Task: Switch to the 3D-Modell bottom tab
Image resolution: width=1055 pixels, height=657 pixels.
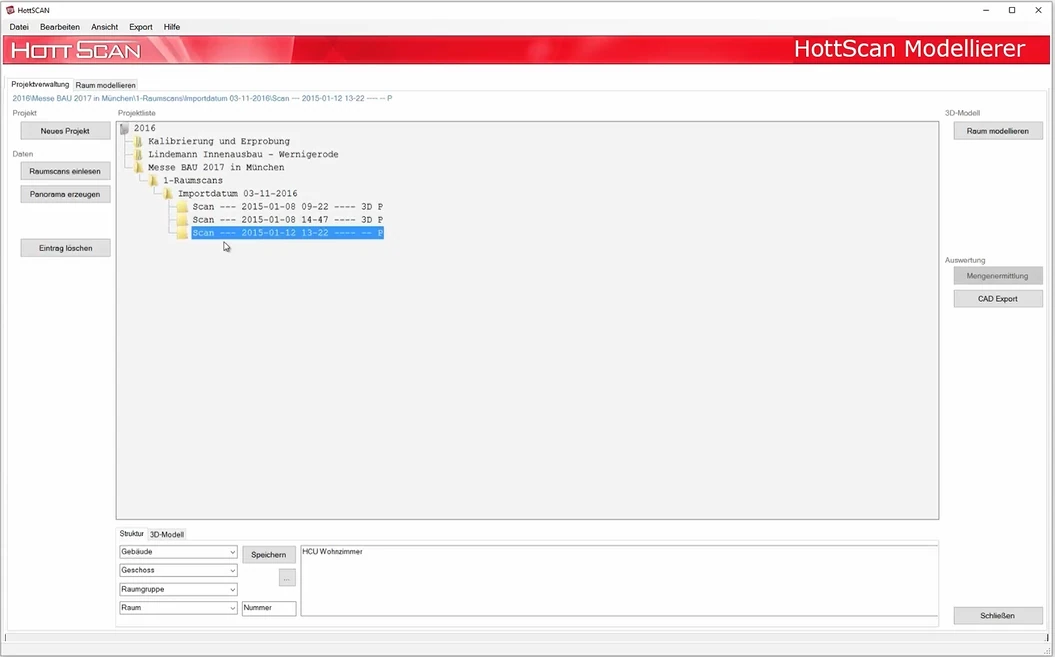Action: 166,534
